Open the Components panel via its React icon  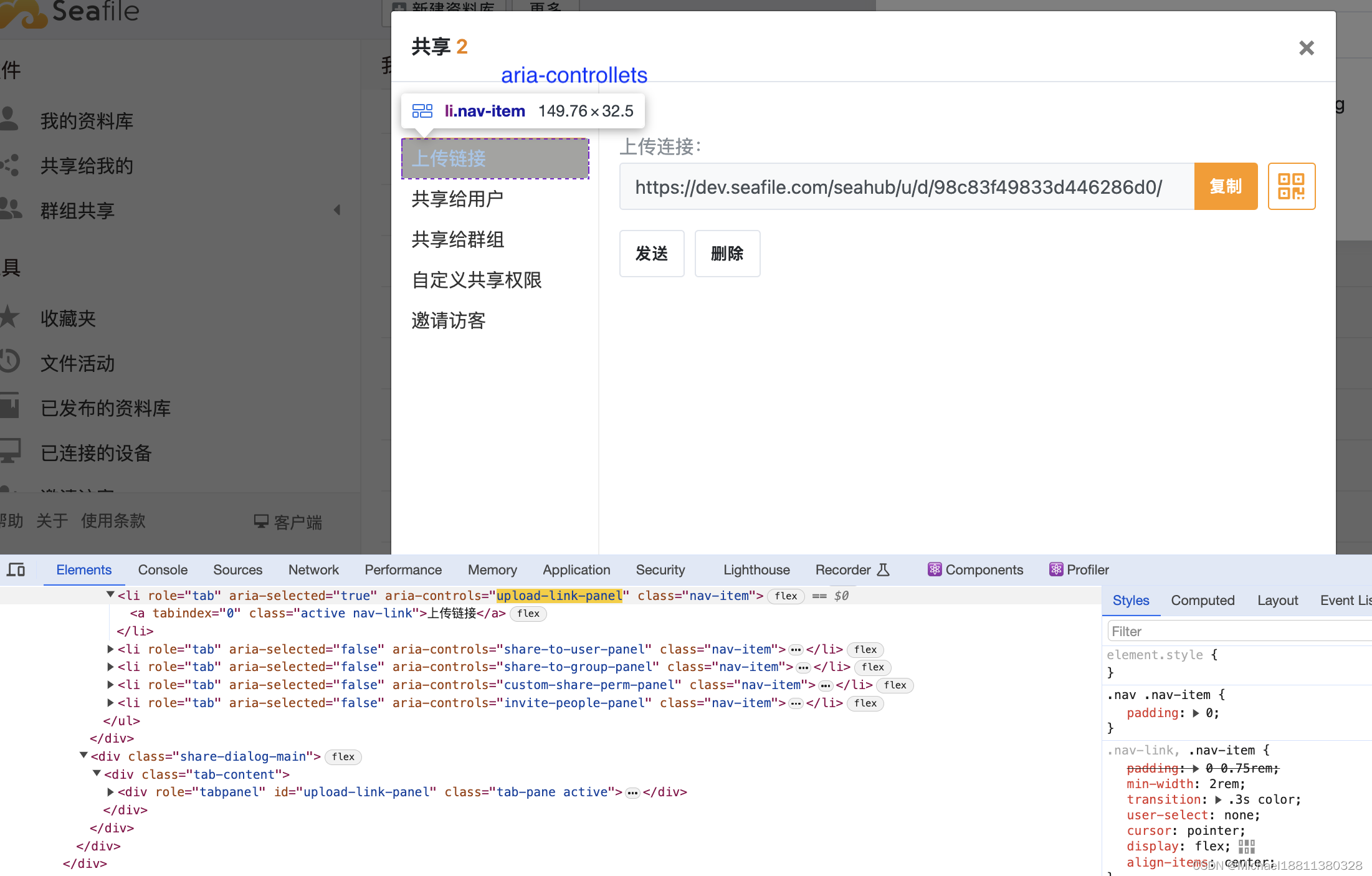click(x=934, y=569)
